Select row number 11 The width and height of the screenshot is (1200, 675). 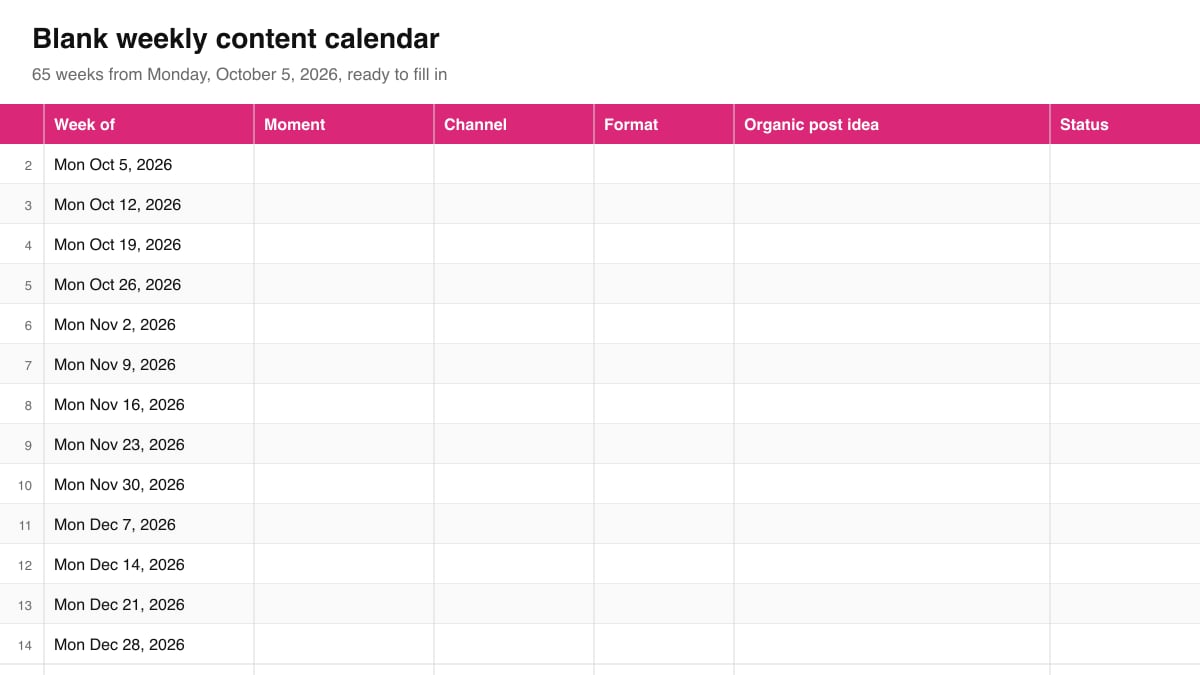coord(22,524)
